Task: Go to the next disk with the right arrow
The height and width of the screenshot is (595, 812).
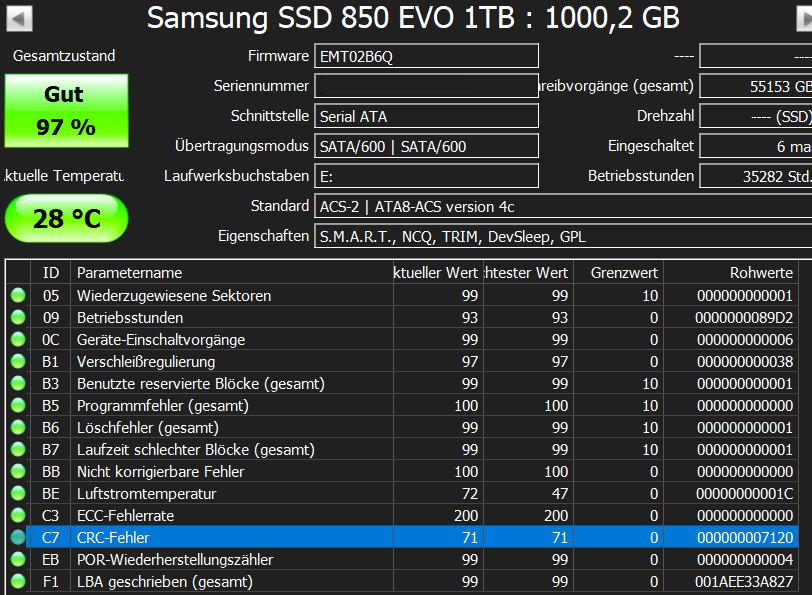Action: (804, 19)
